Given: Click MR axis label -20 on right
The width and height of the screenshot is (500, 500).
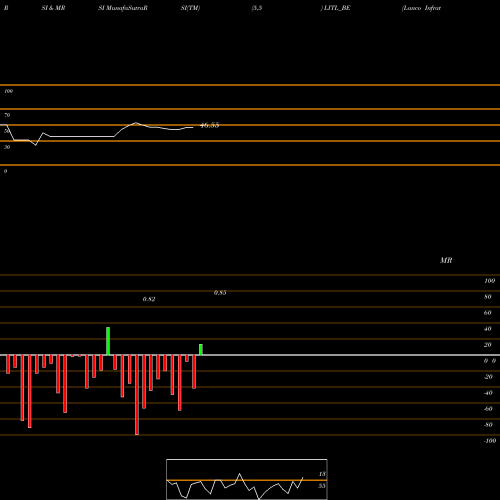Looking at the screenshot, I should pos(488,377).
